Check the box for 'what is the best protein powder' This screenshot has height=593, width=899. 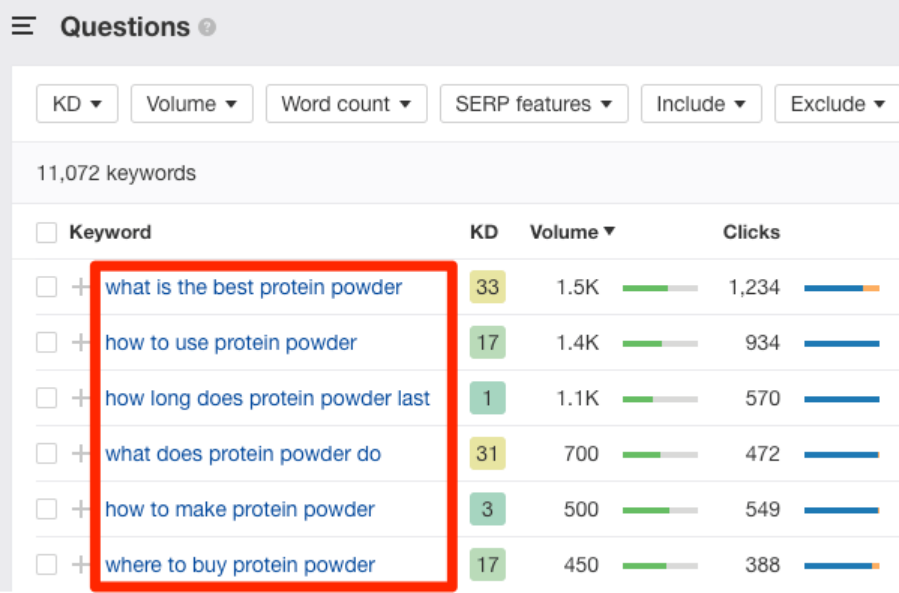pyautogui.click(x=46, y=287)
